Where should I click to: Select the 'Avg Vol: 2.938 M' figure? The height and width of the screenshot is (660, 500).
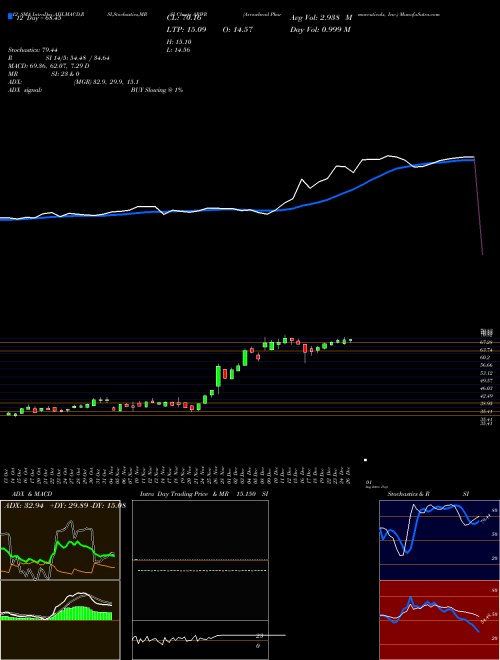320,18
